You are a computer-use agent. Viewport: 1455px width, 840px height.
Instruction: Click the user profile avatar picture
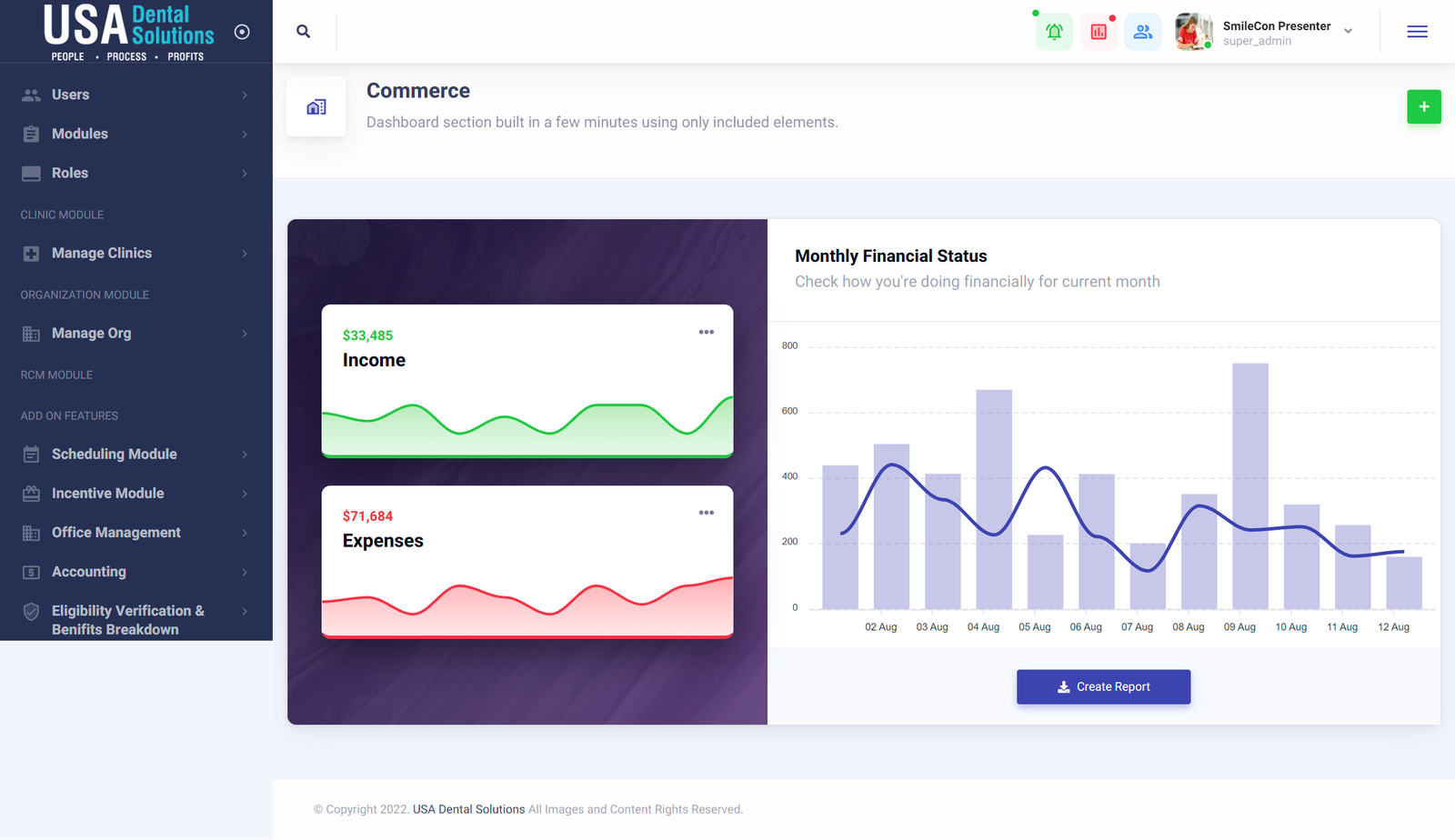coord(1193,32)
